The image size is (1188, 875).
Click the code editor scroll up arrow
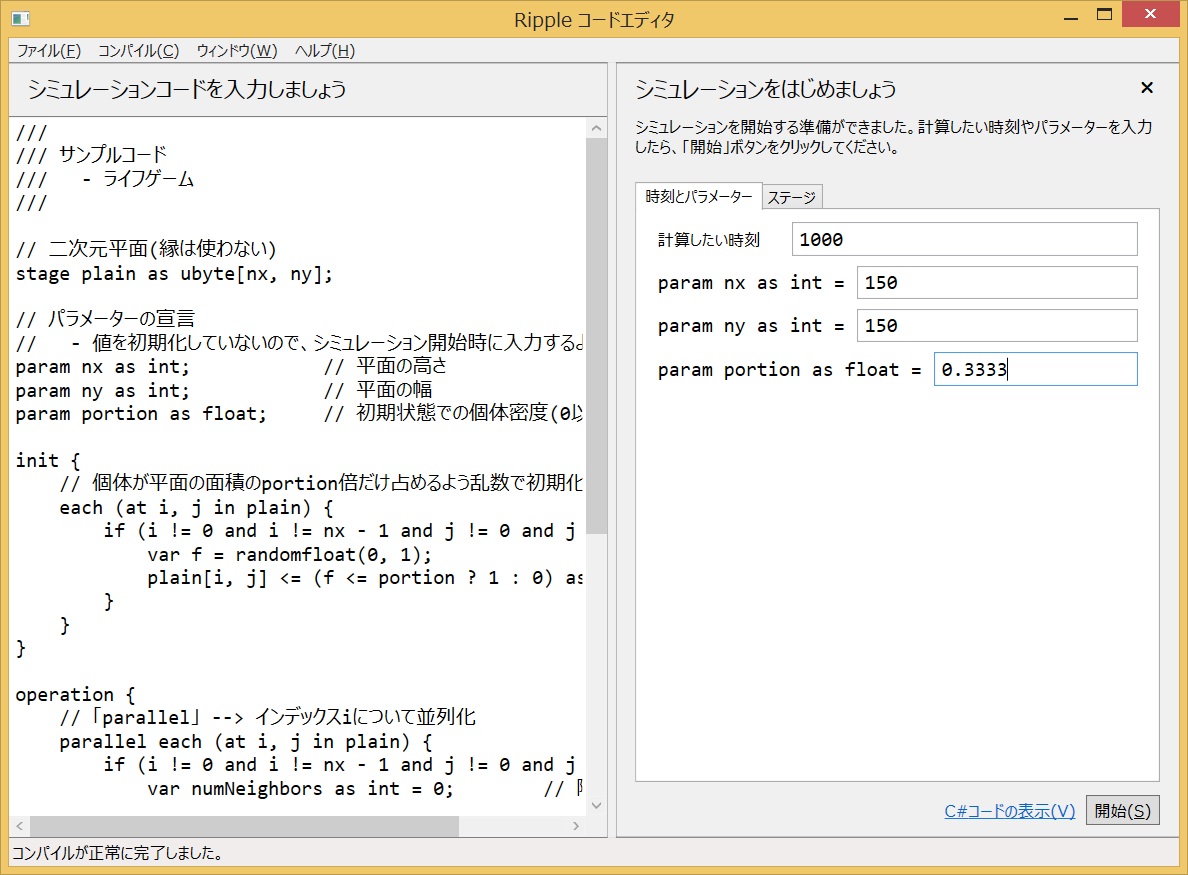click(x=596, y=128)
